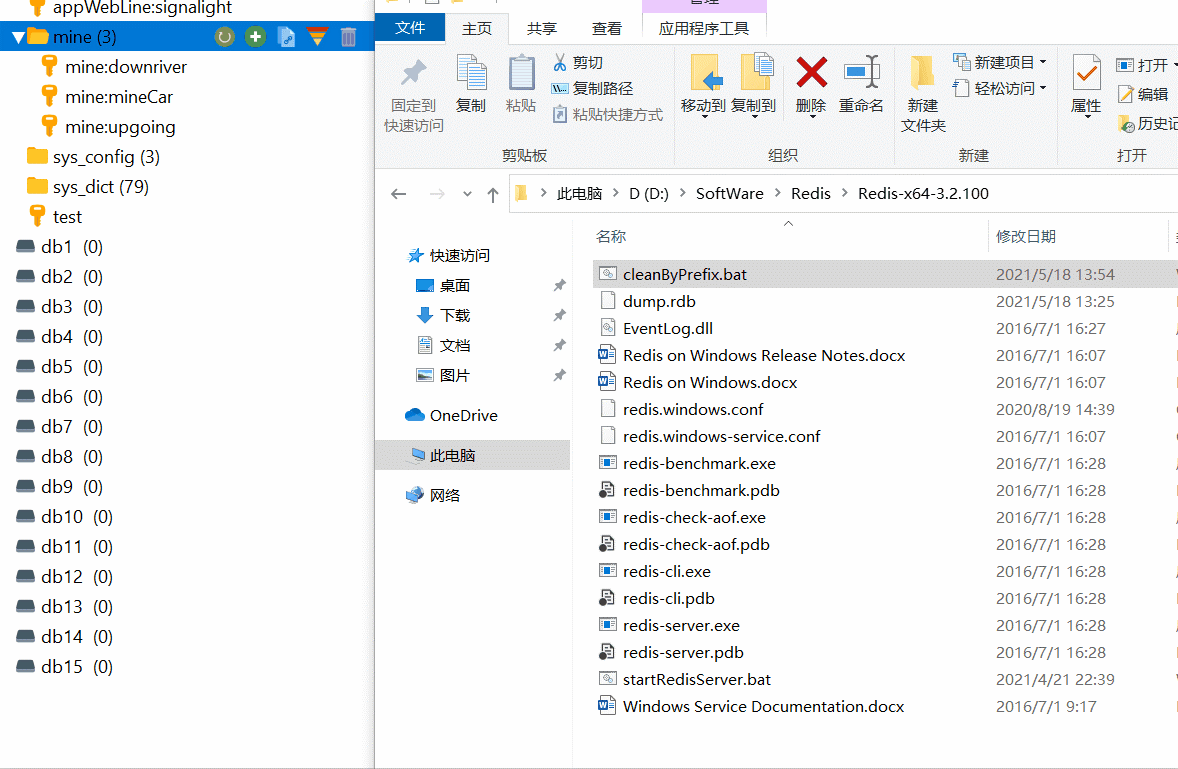Click 此电脑 in the address breadcrumb

pyautogui.click(x=579, y=194)
